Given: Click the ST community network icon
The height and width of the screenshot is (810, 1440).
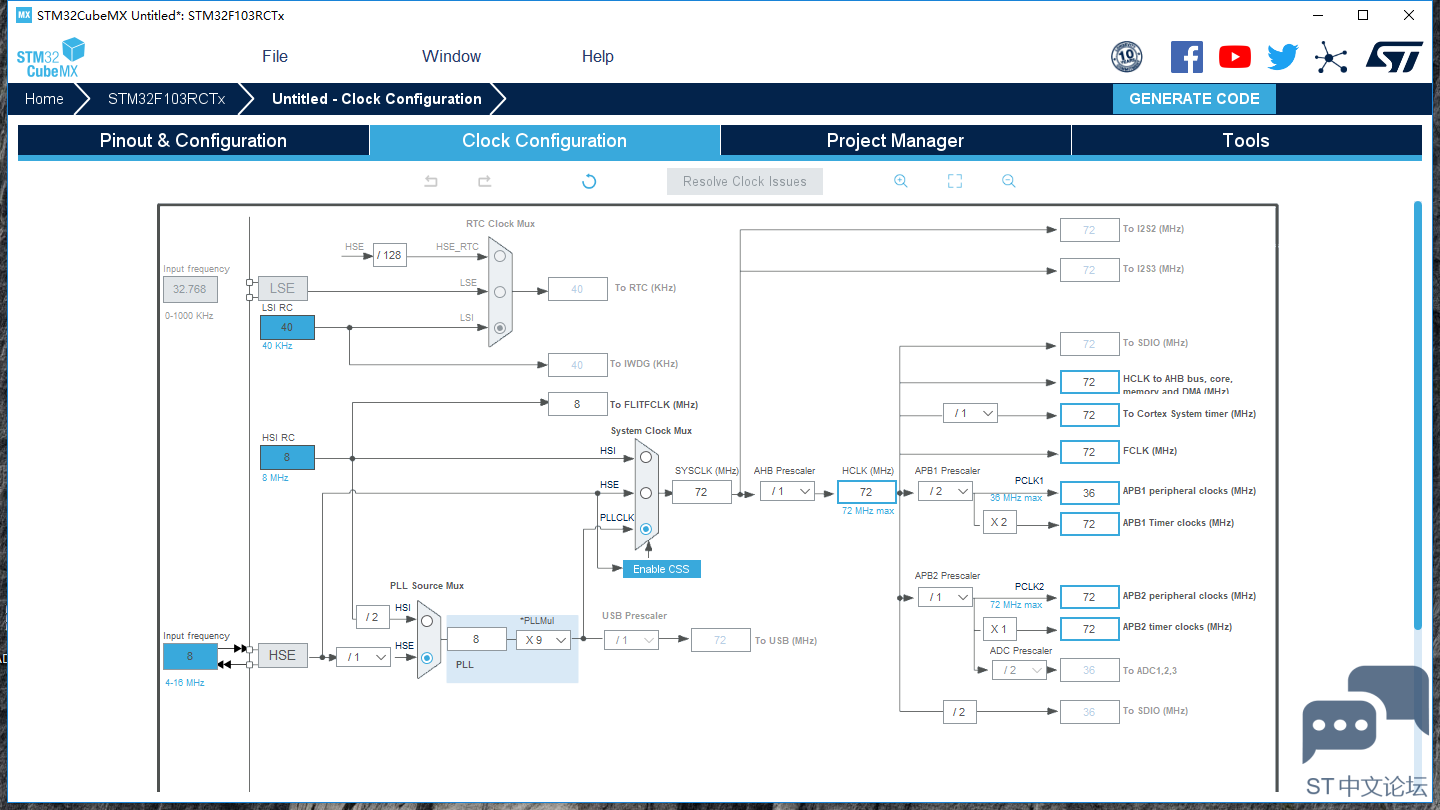Looking at the screenshot, I should coord(1331,57).
